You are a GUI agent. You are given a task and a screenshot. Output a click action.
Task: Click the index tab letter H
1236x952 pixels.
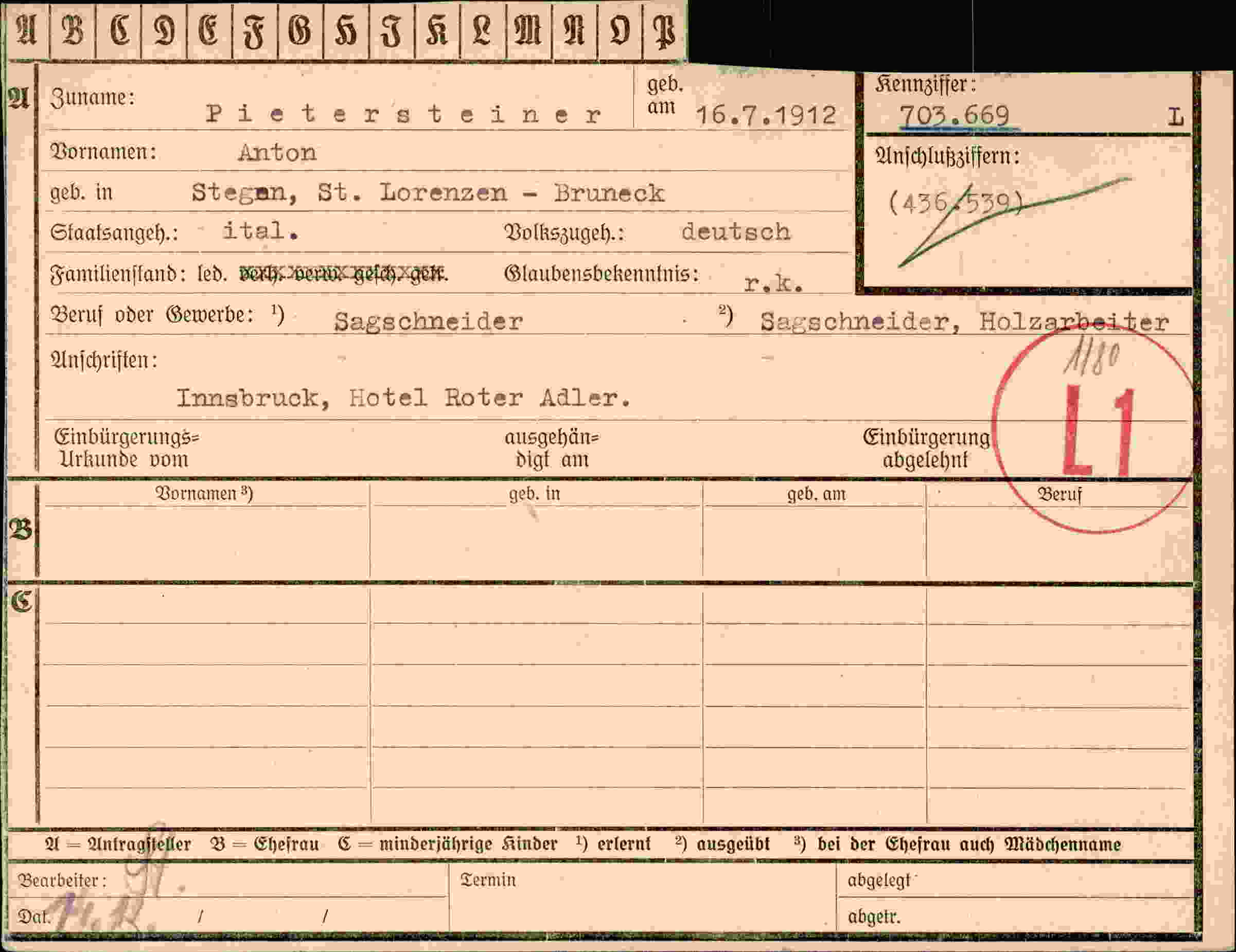[x=346, y=30]
